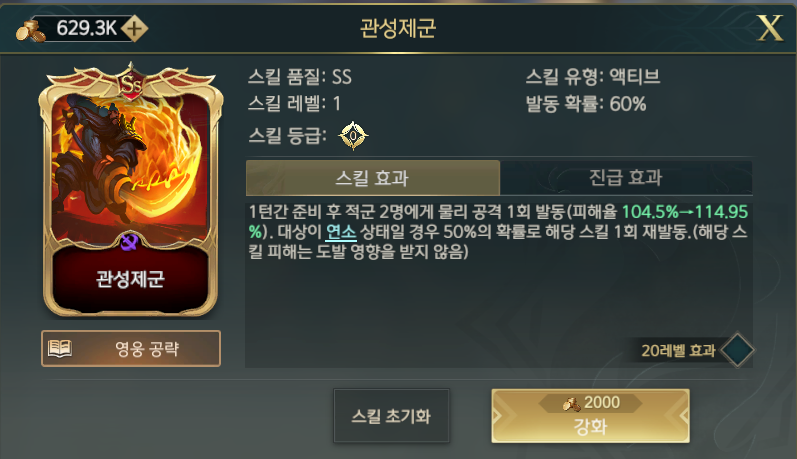
Task: Click the 스킬 초기화 reset button
Action: [391, 416]
